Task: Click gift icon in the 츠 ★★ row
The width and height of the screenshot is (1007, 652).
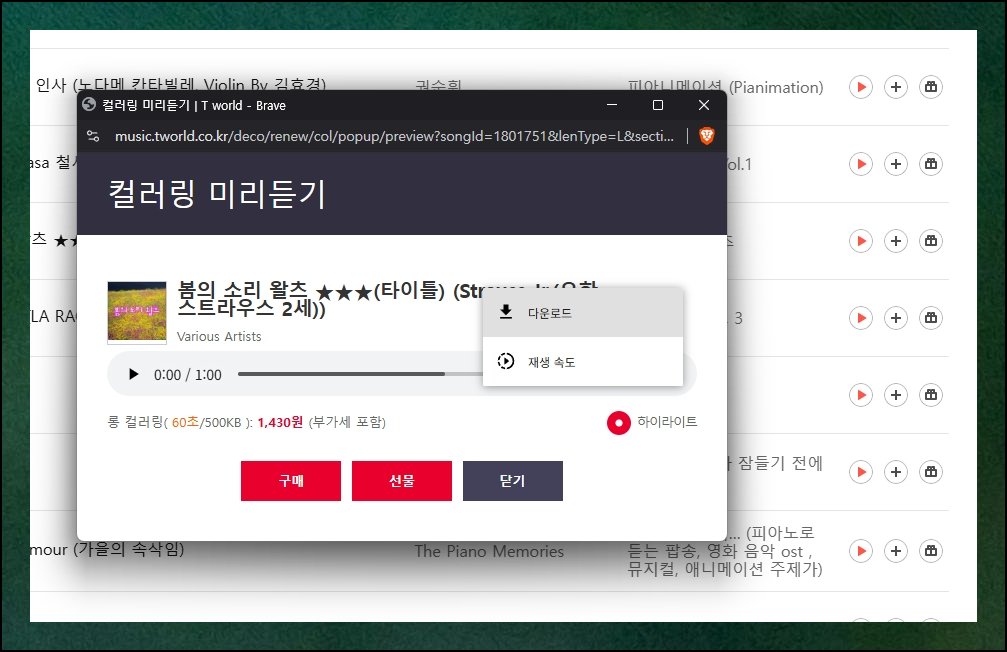Action: (931, 241)
